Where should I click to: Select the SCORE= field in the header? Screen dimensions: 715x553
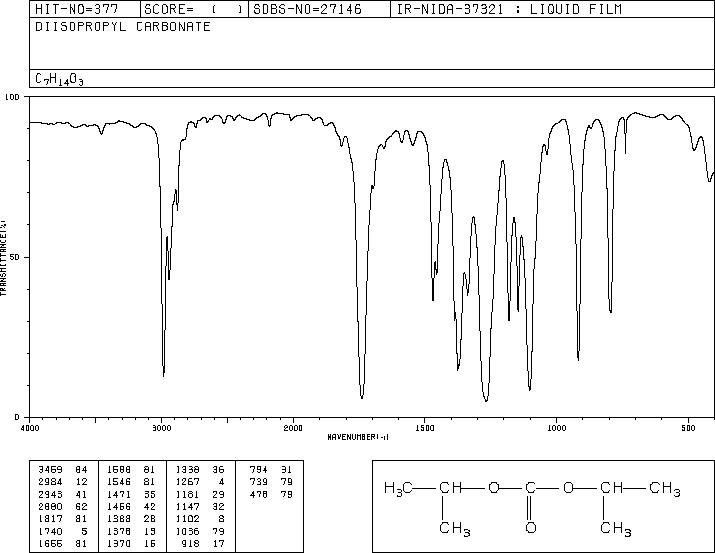pyautogui.click(x=194, y=9)
